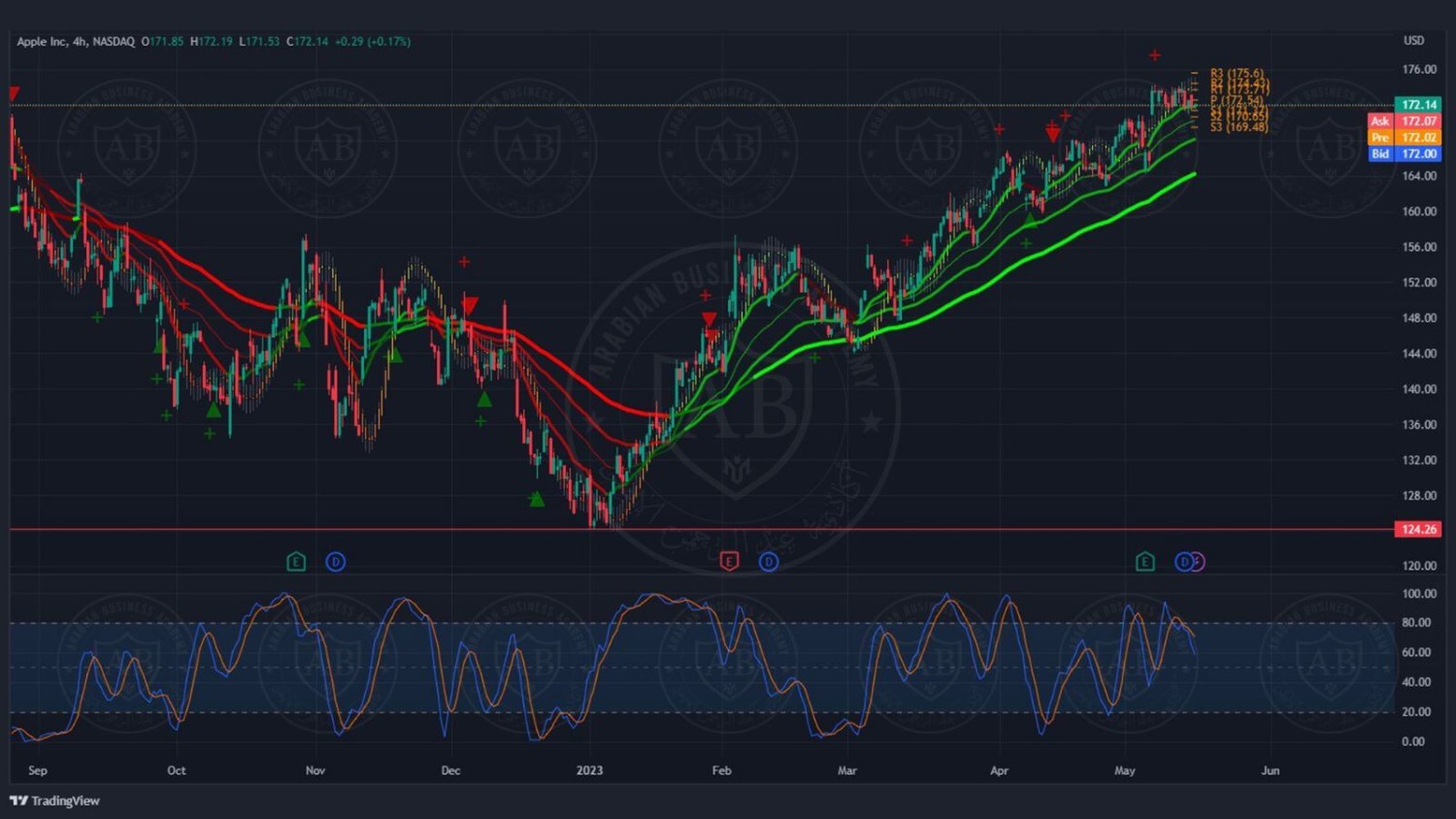
Task: Click the 60.00 oscillator axis value
Action: 1416,653
